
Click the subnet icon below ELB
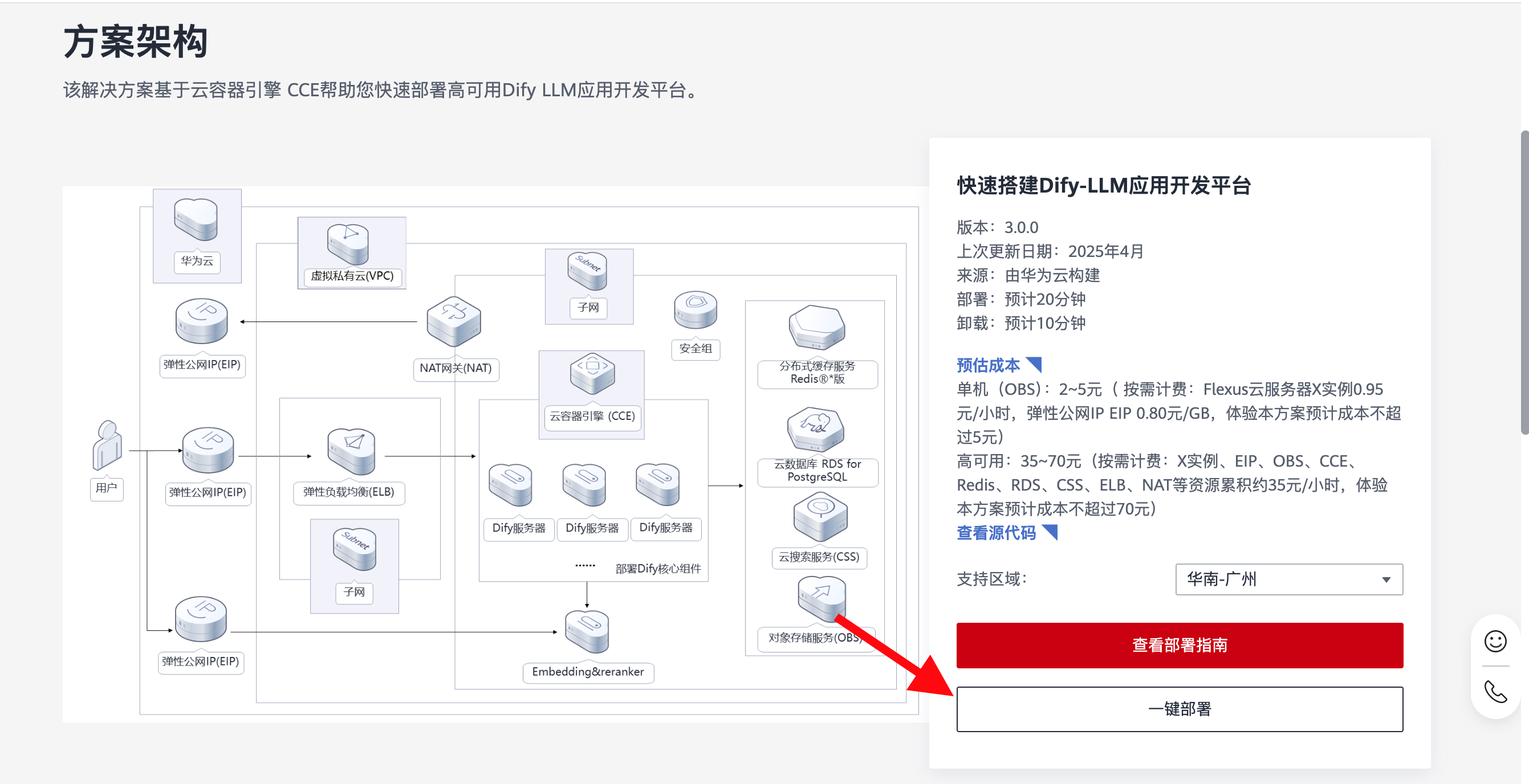click(x=355, y=549)
